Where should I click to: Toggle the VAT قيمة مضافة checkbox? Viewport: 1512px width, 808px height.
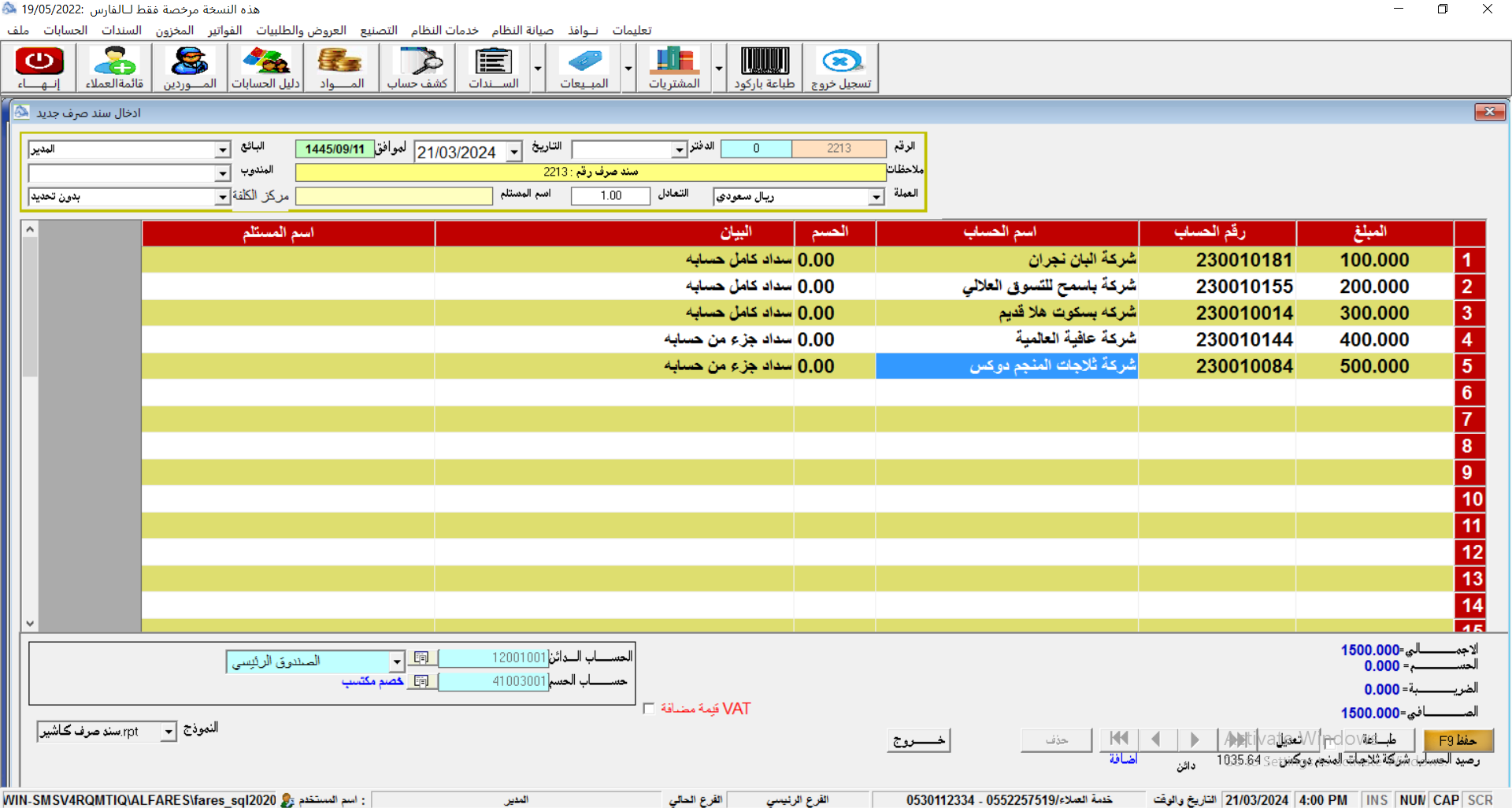click(649, 709)
